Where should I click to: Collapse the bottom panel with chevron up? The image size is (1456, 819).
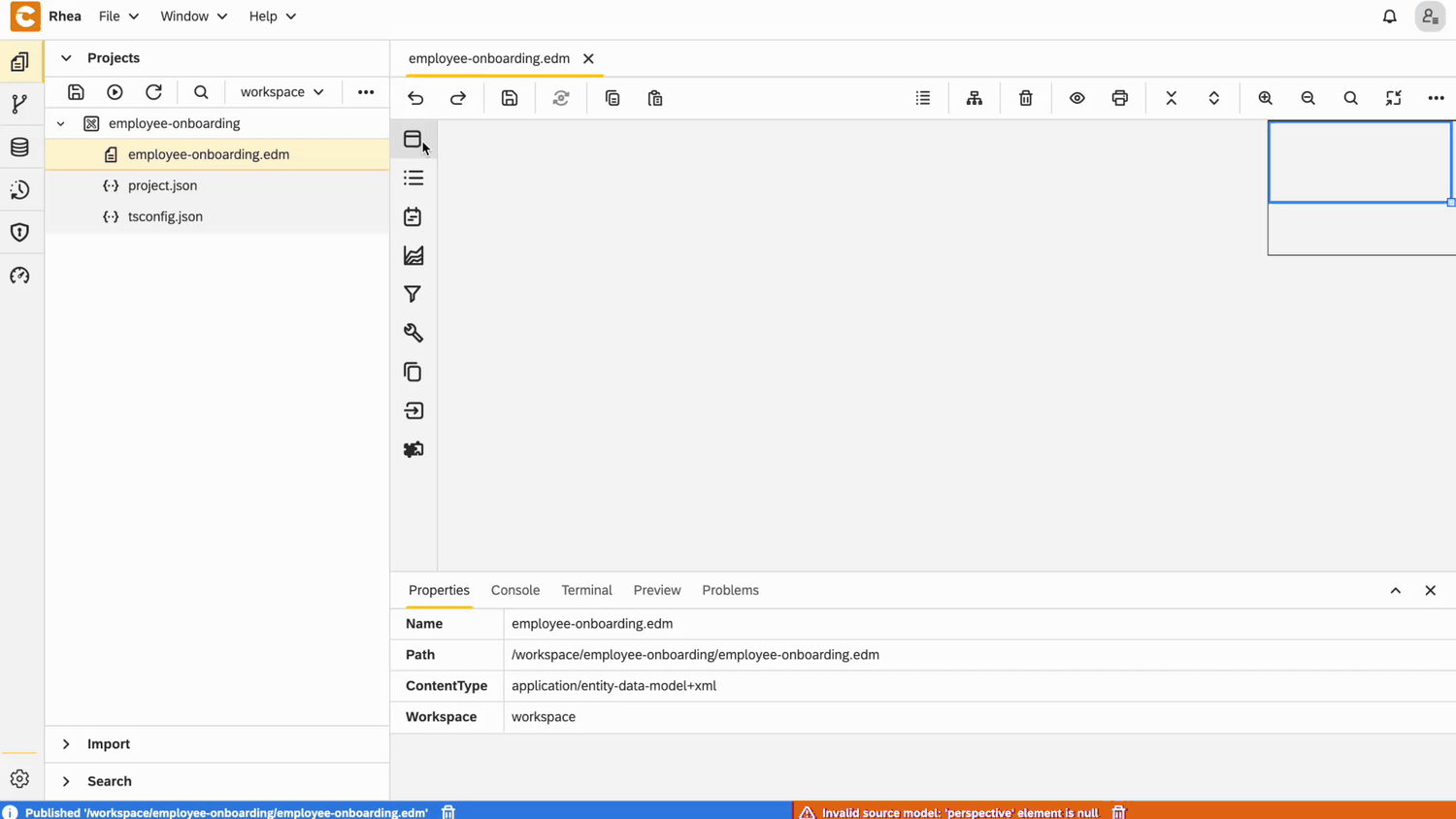pos(1395,590)
